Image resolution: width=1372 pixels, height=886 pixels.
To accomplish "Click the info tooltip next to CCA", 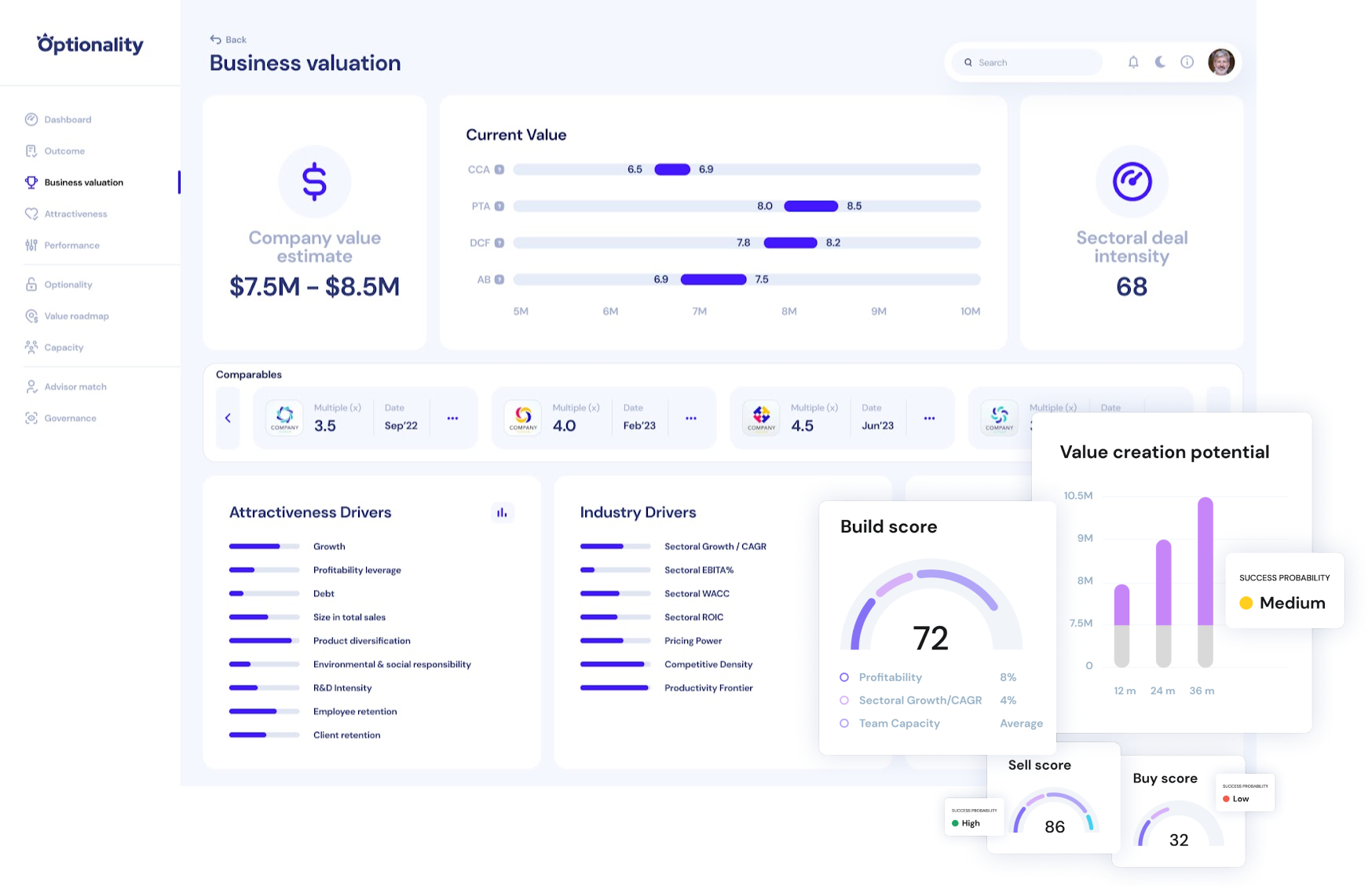I will 499,169.
